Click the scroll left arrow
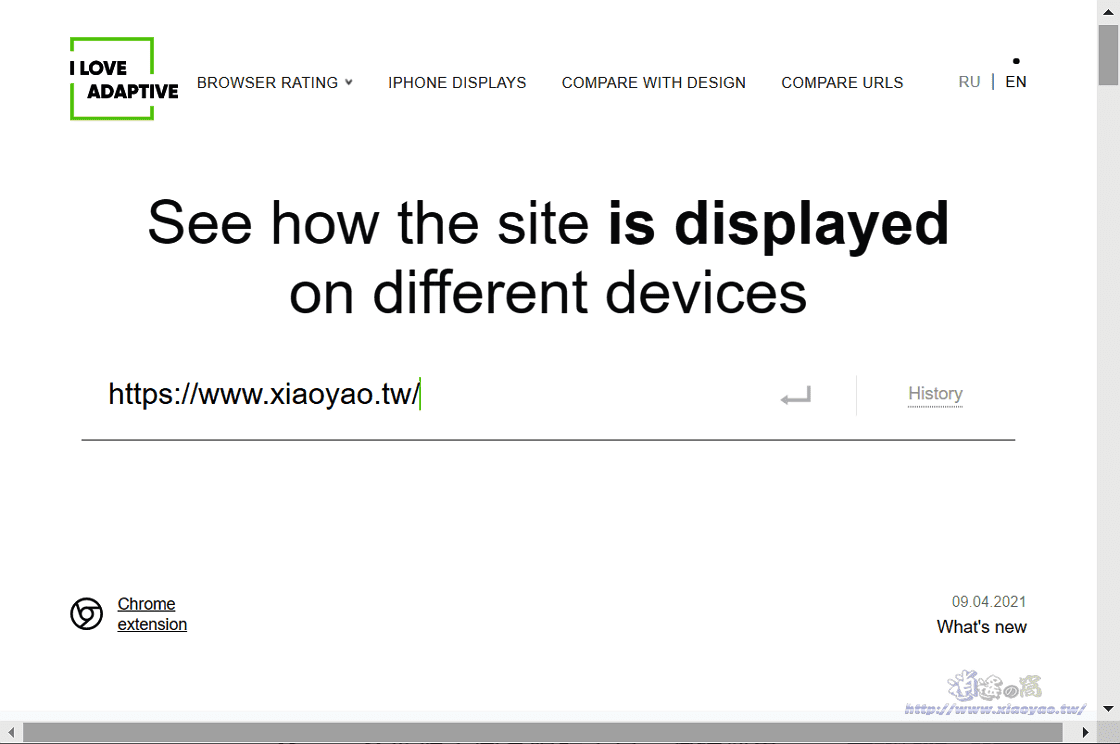 (11, 733)
